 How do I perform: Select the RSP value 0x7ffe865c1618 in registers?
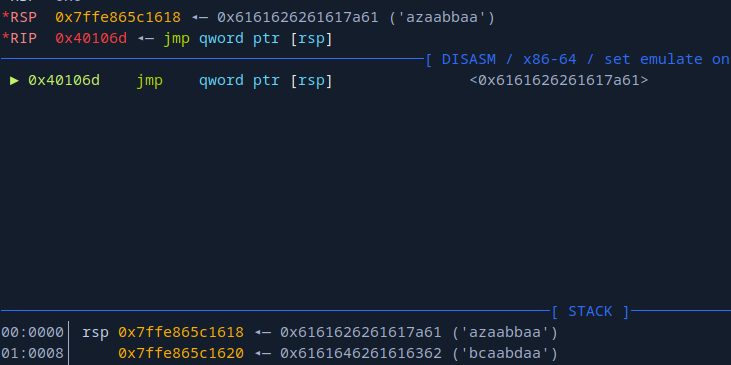tap(118, 18)
